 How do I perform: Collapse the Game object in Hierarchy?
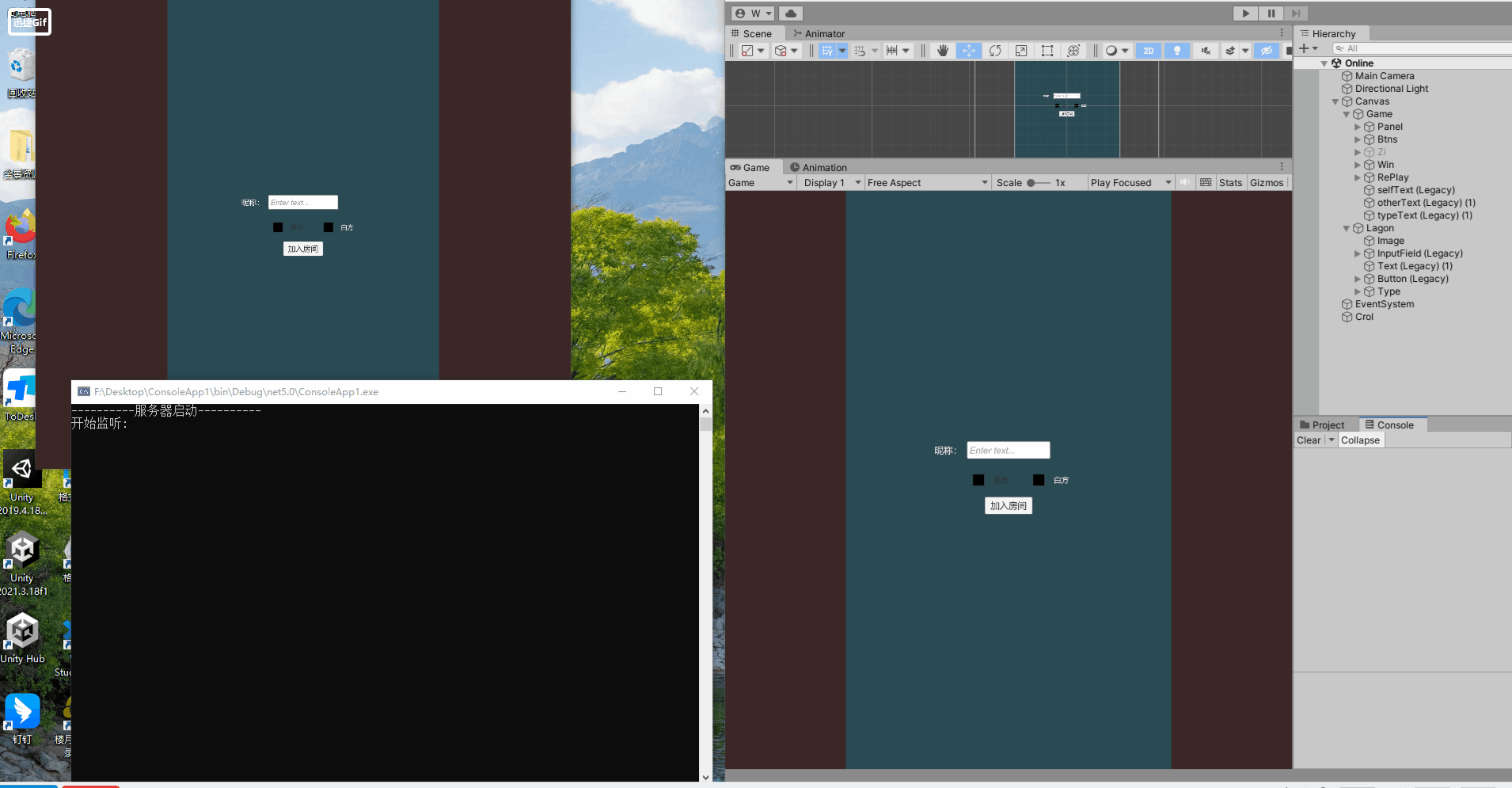pos(1347,114)
